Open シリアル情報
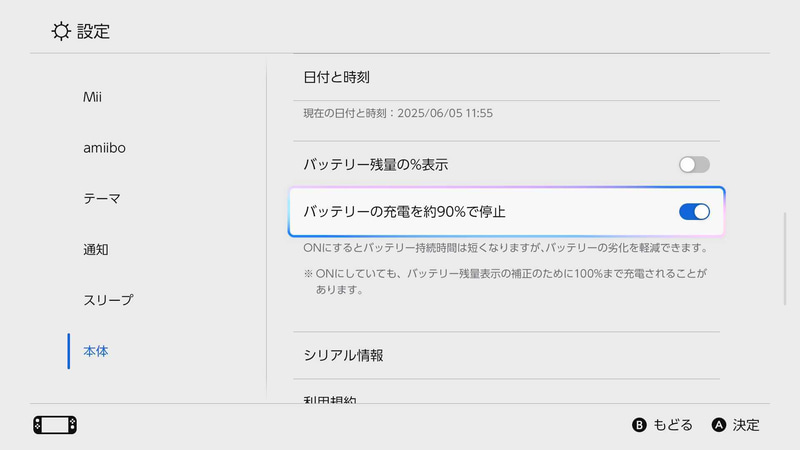 [344, 355]
